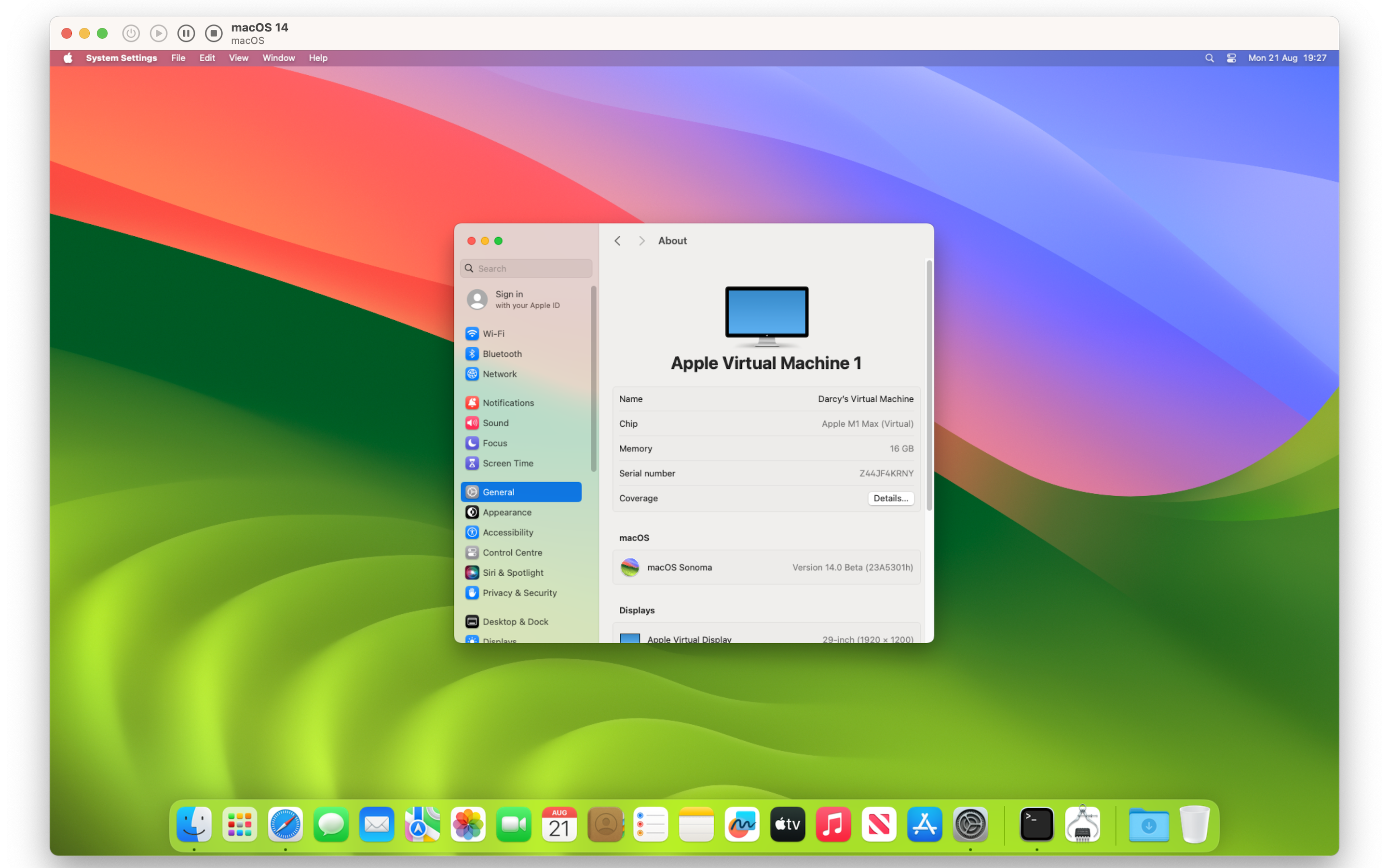Open FaceTime from the Dock

click(x=514, y=825)
